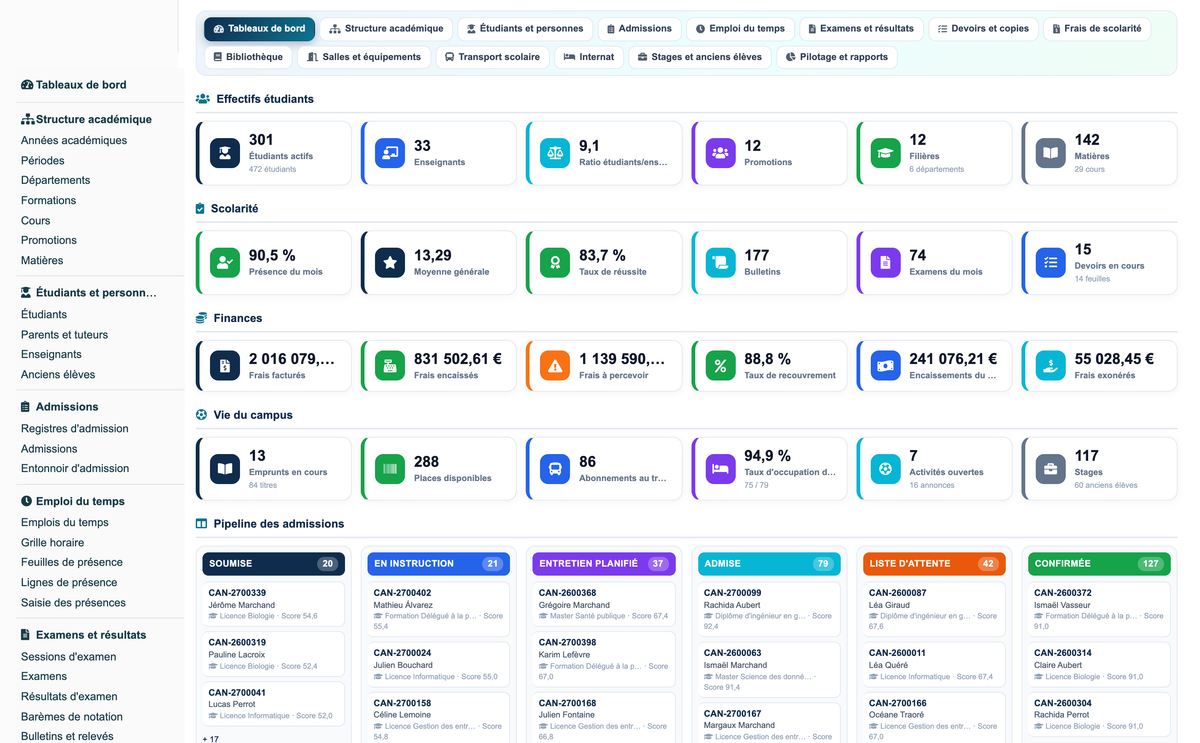Click the star icon on Moyenne générale card
Screen dimensions: 1200x743
point(390,263)
